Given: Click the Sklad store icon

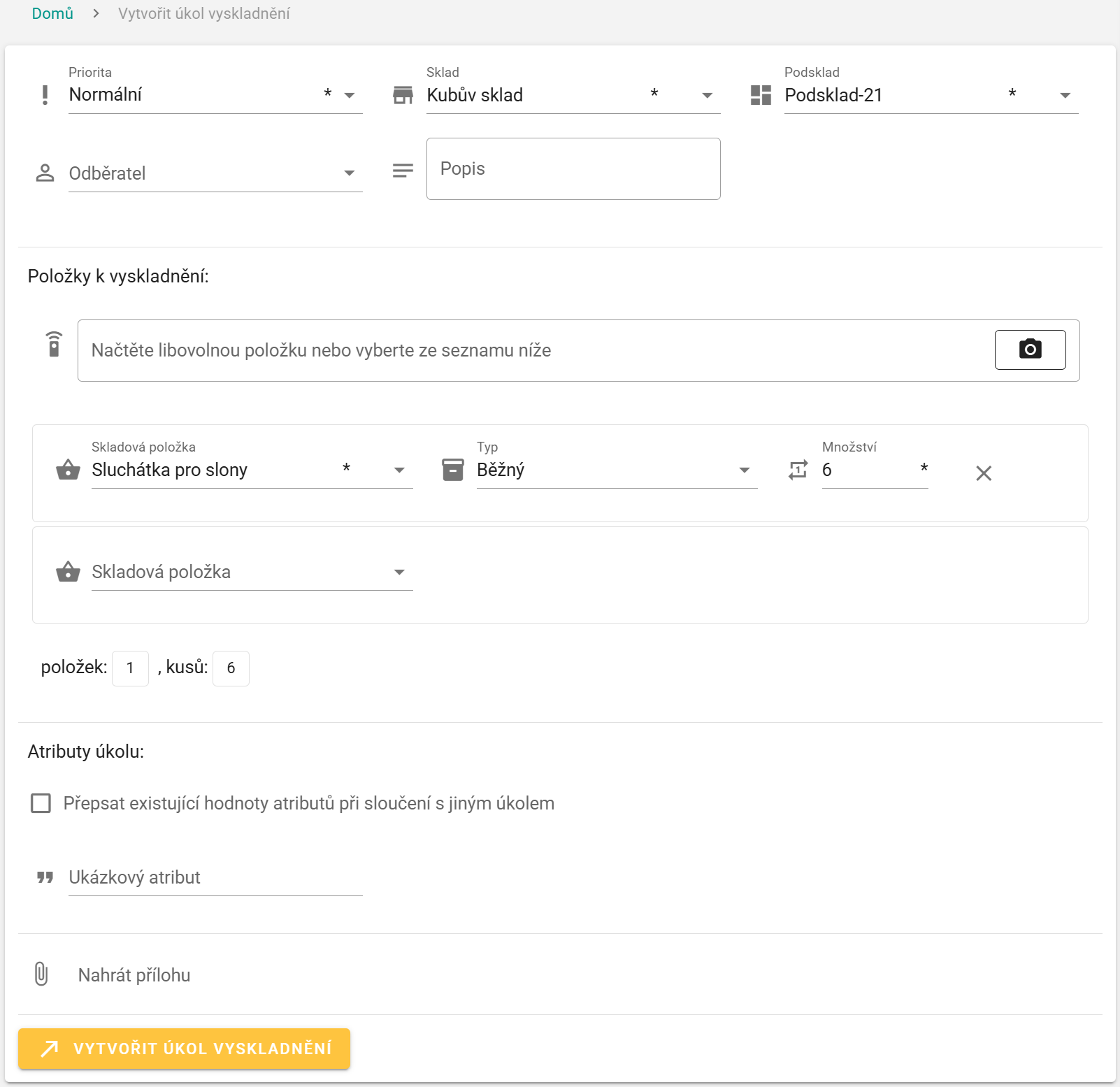Looking at the screenshot, I should point(403,95).
